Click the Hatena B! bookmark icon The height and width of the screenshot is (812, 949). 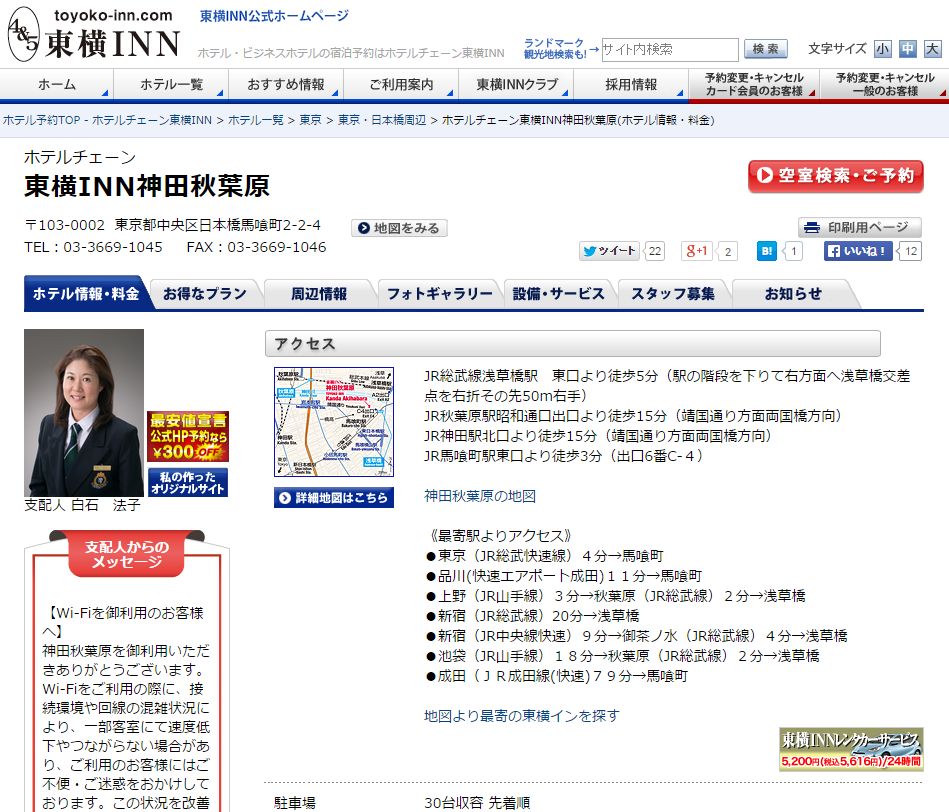(x=767, y=251)
